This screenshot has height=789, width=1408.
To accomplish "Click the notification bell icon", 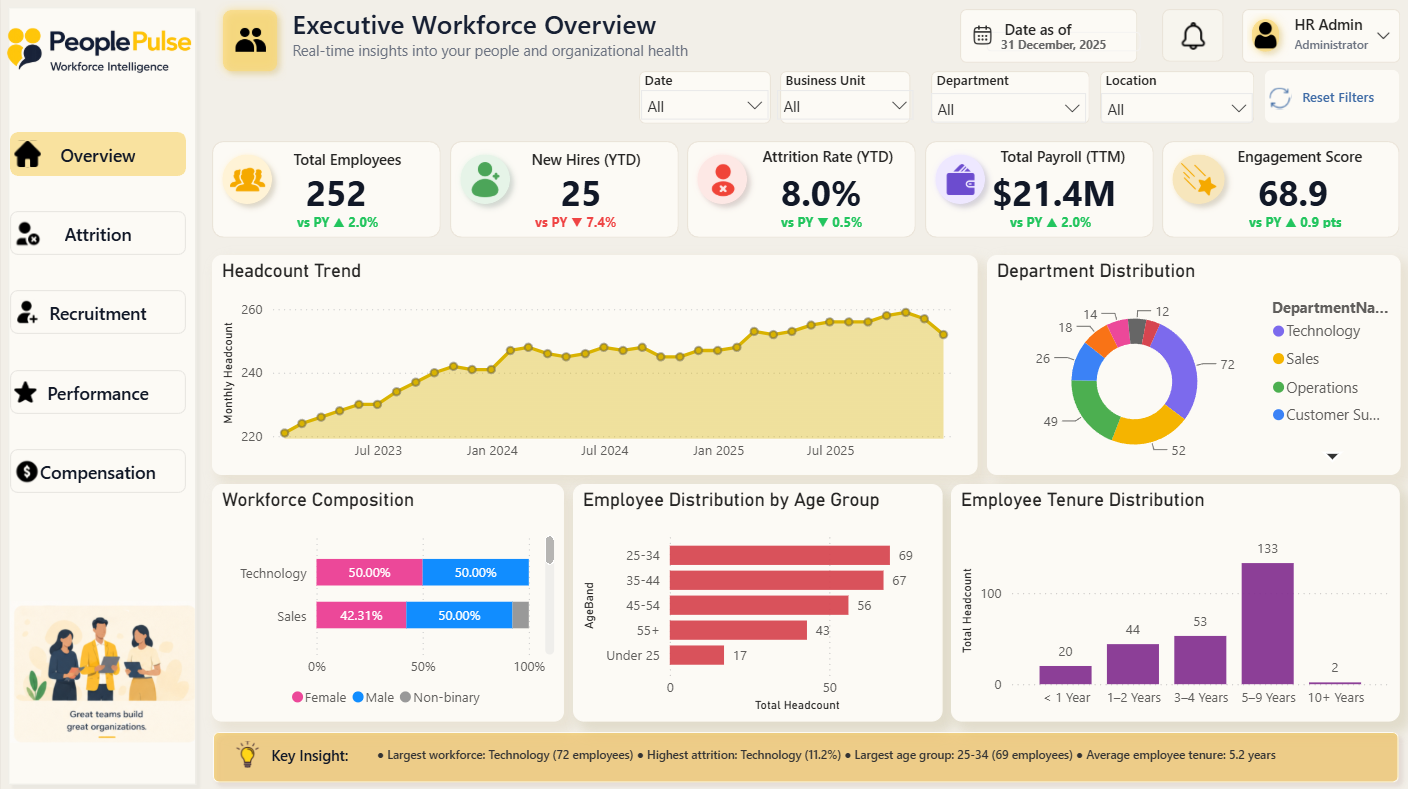I will point(1192,36).
